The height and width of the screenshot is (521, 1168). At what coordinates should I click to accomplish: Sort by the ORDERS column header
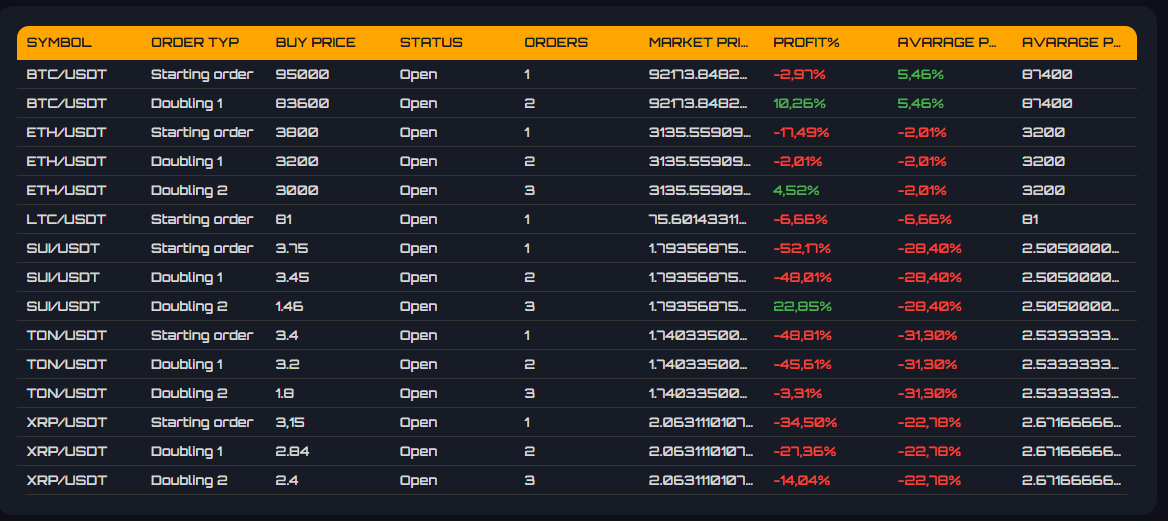pyautogui.click(x=556, y=42)
